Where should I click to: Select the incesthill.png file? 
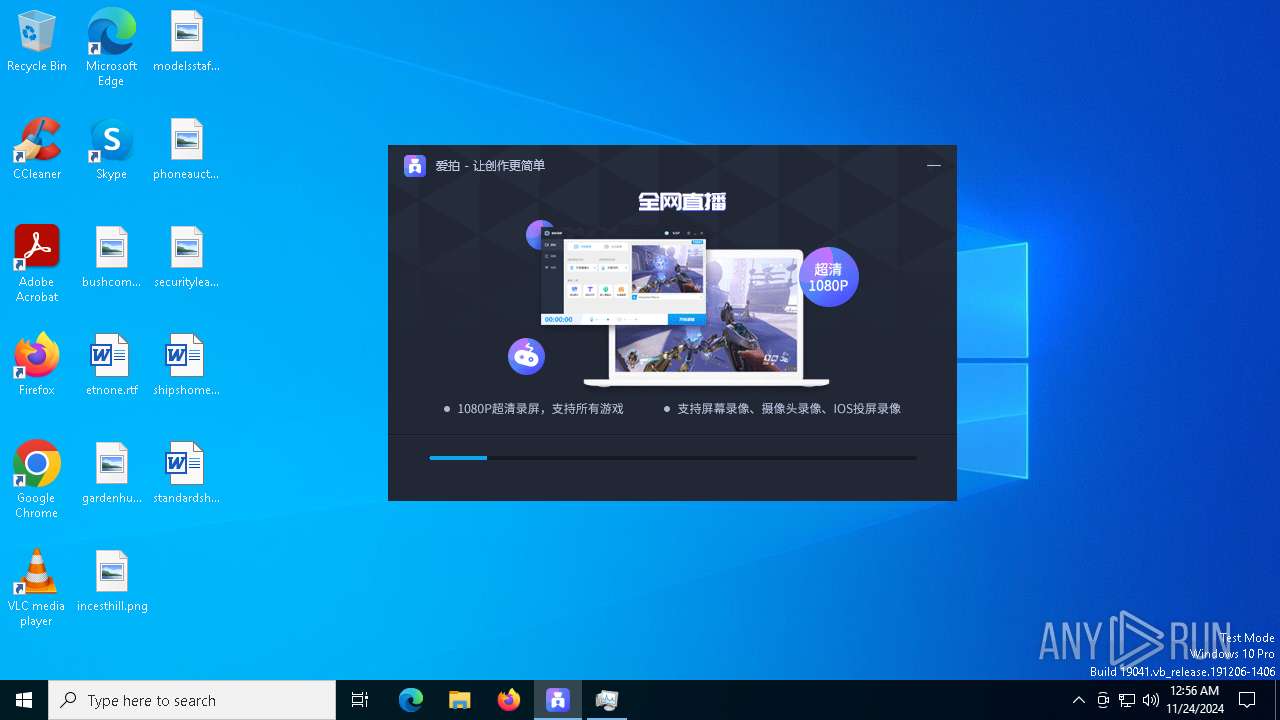[111, 582]
